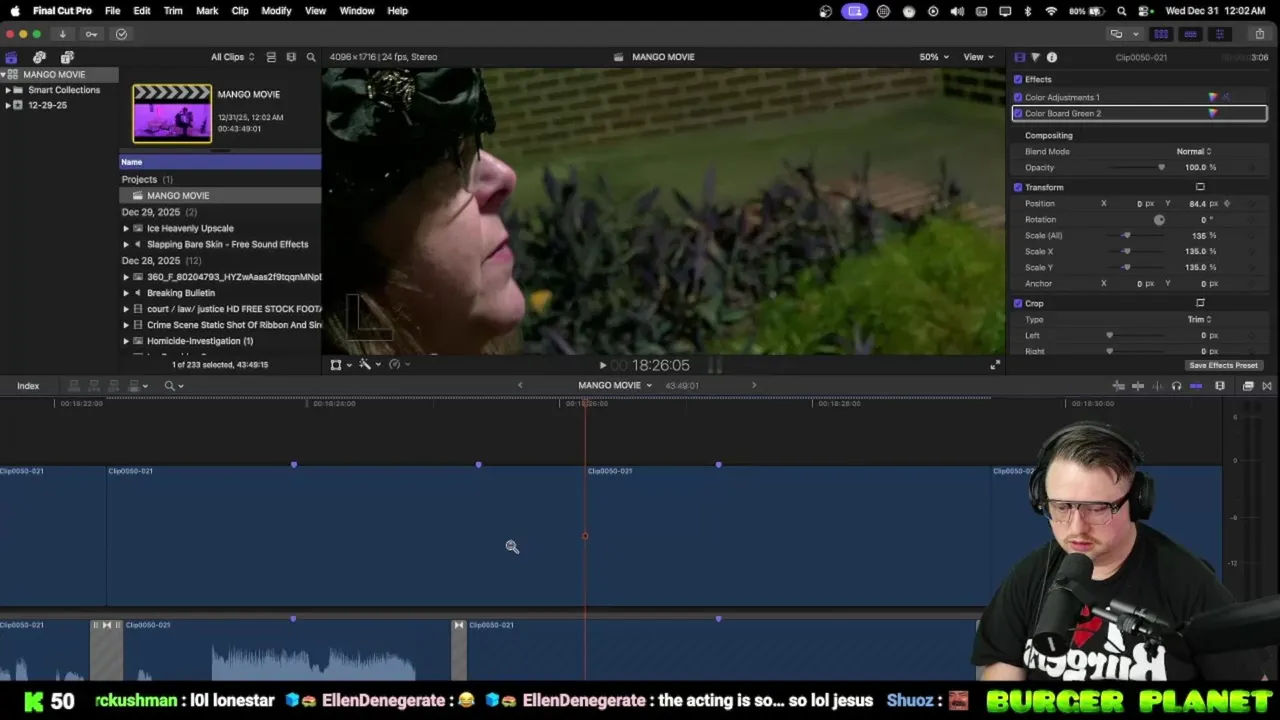
Task: Click the Rotation dial control
Action: pyautogui.click(x=1159, y=219)
